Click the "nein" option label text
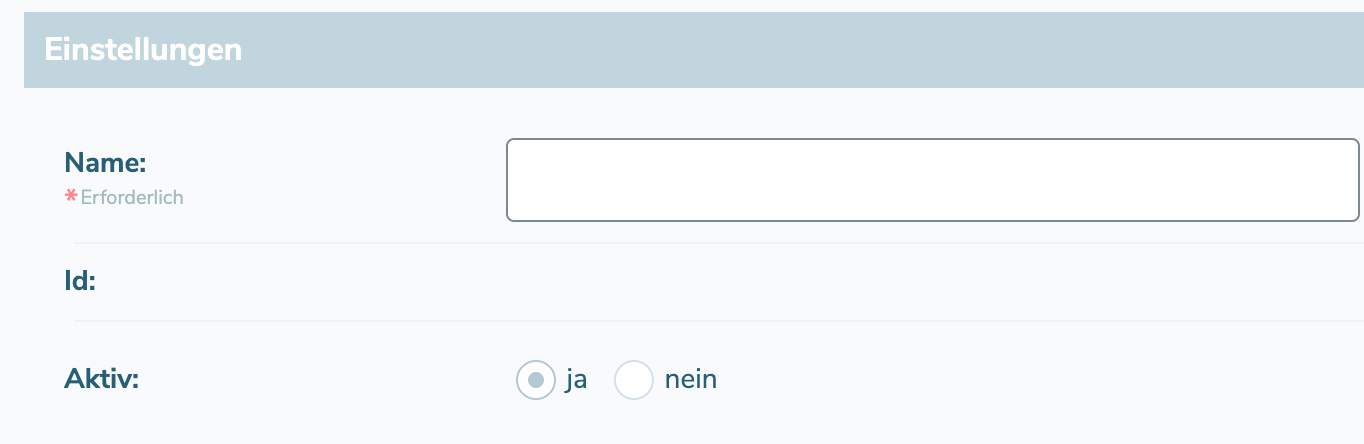Screen dimensions: 1364x444 690,380
